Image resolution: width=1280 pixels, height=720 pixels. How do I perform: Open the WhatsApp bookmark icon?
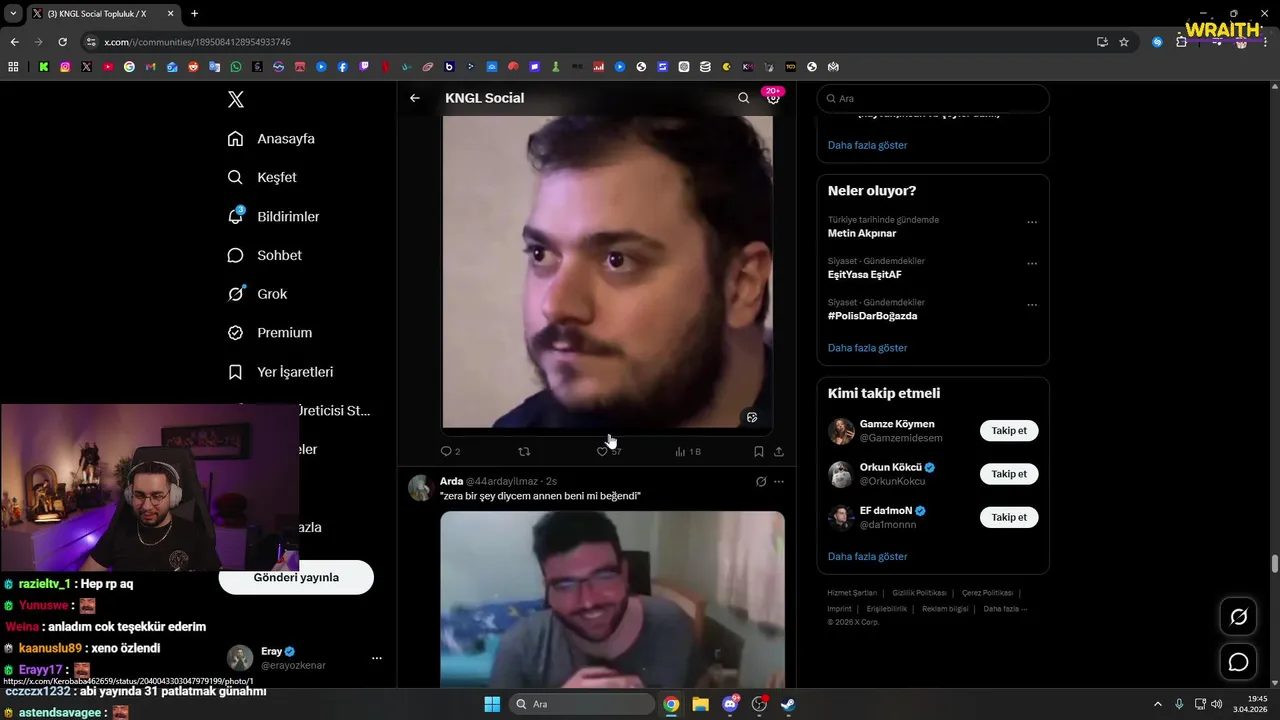click(236, 67)
